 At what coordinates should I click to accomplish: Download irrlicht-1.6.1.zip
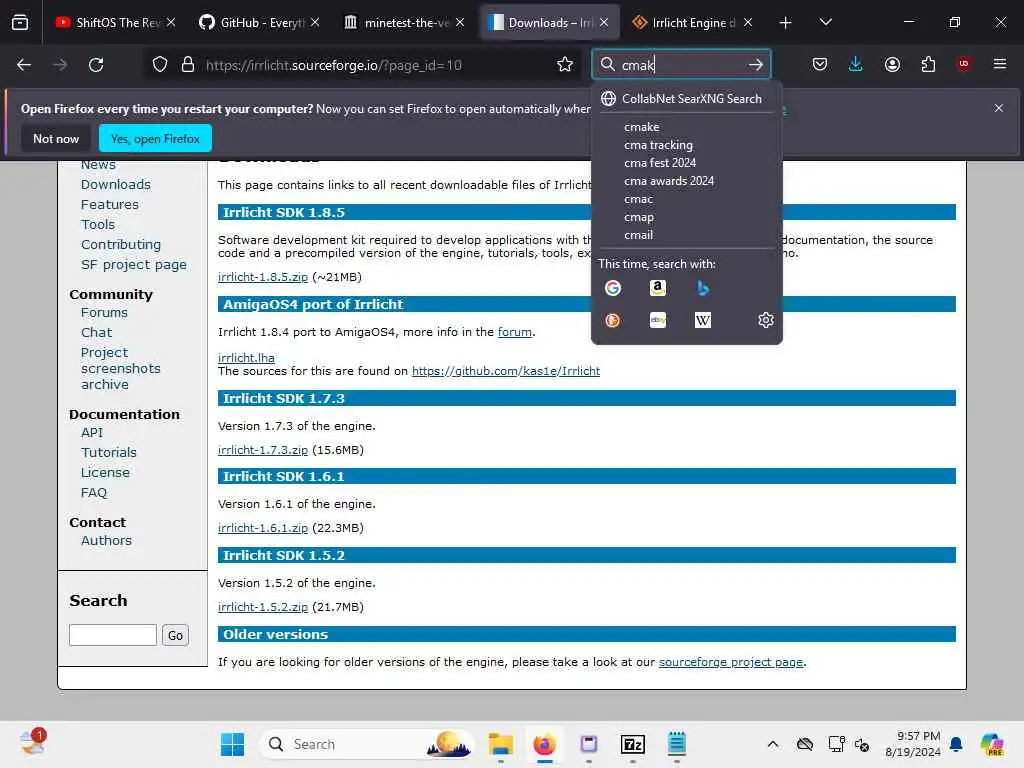tap(263, 528)
